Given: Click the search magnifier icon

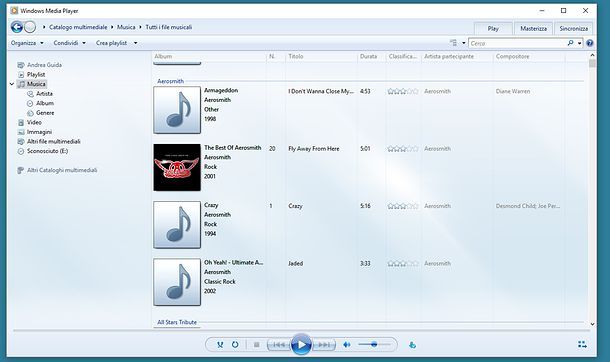Looking at the screenshot, I should tap(570, 43).
